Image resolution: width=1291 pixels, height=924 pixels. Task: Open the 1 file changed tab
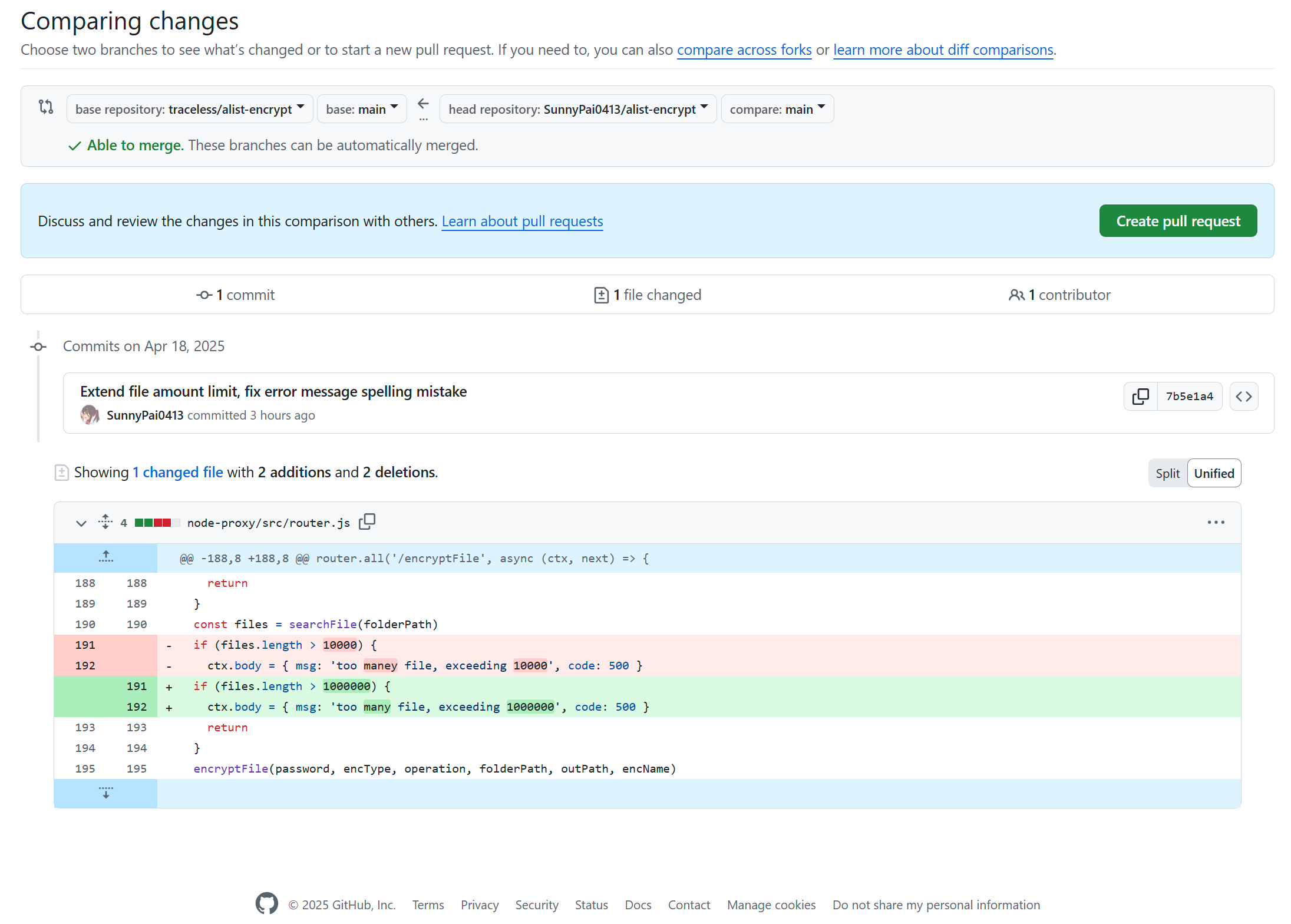648,295
